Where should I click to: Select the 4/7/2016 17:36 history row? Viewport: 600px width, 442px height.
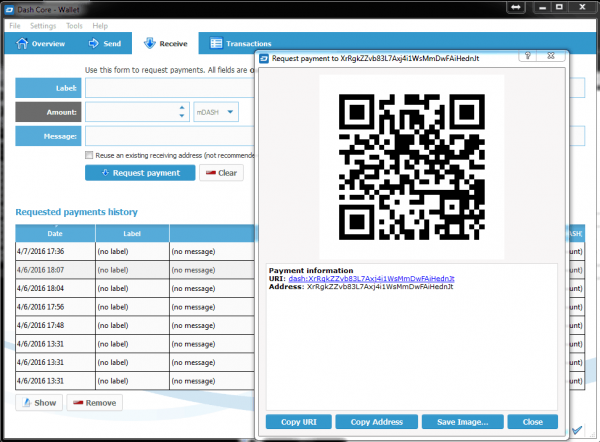[x=135, y=251]
